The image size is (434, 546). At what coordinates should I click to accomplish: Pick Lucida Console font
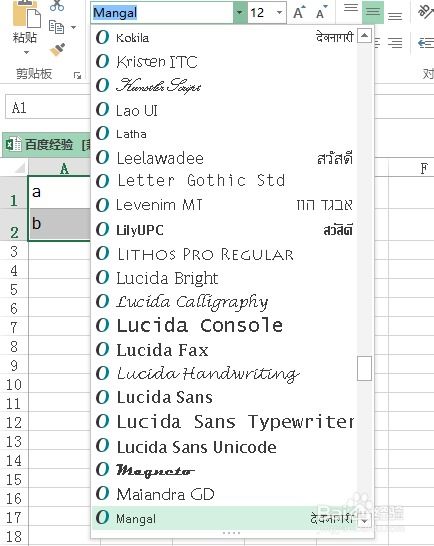point(224,326)
